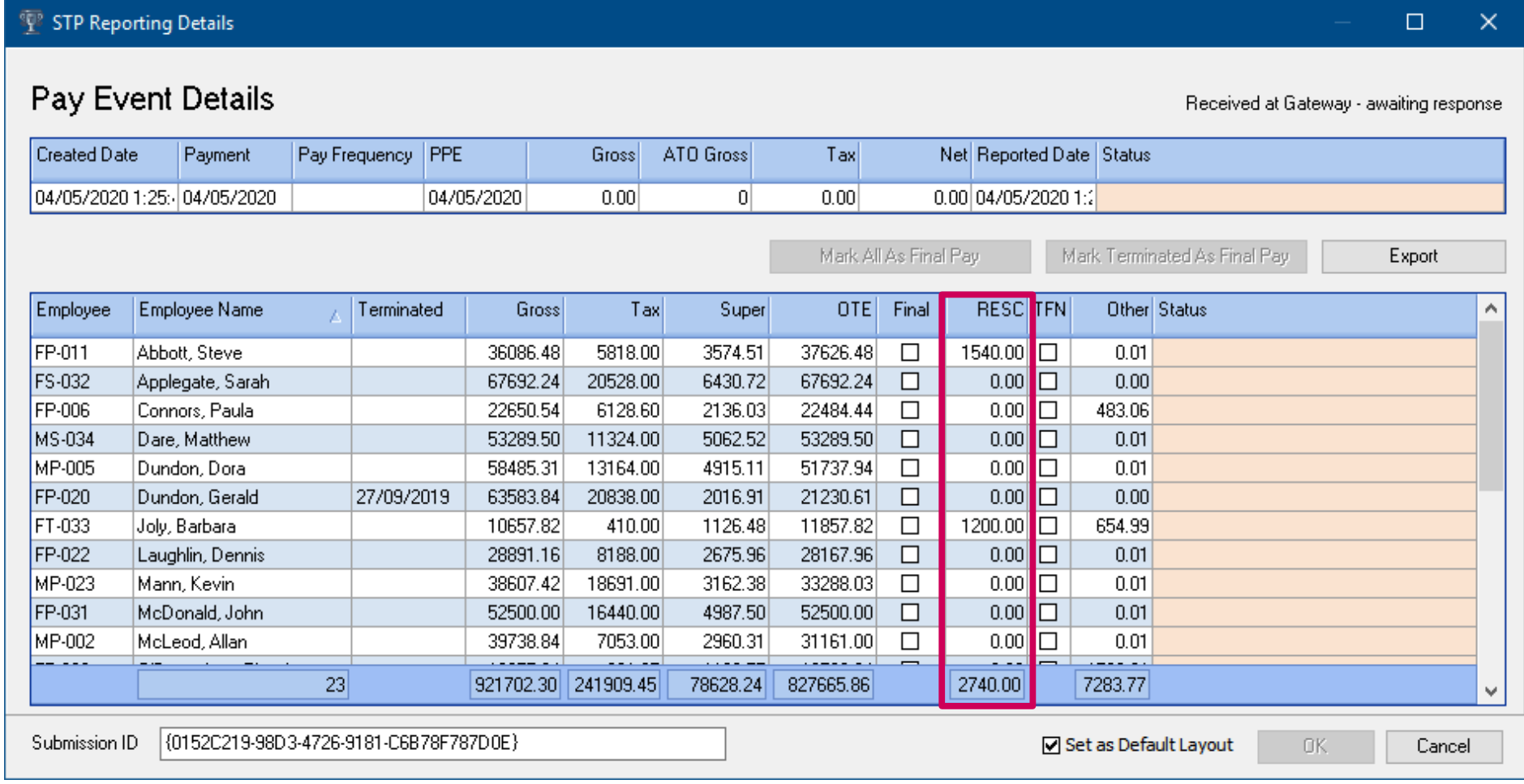Click Abbott RESC value 1540.00
1524x784 pixels.
tap(992, 353)
